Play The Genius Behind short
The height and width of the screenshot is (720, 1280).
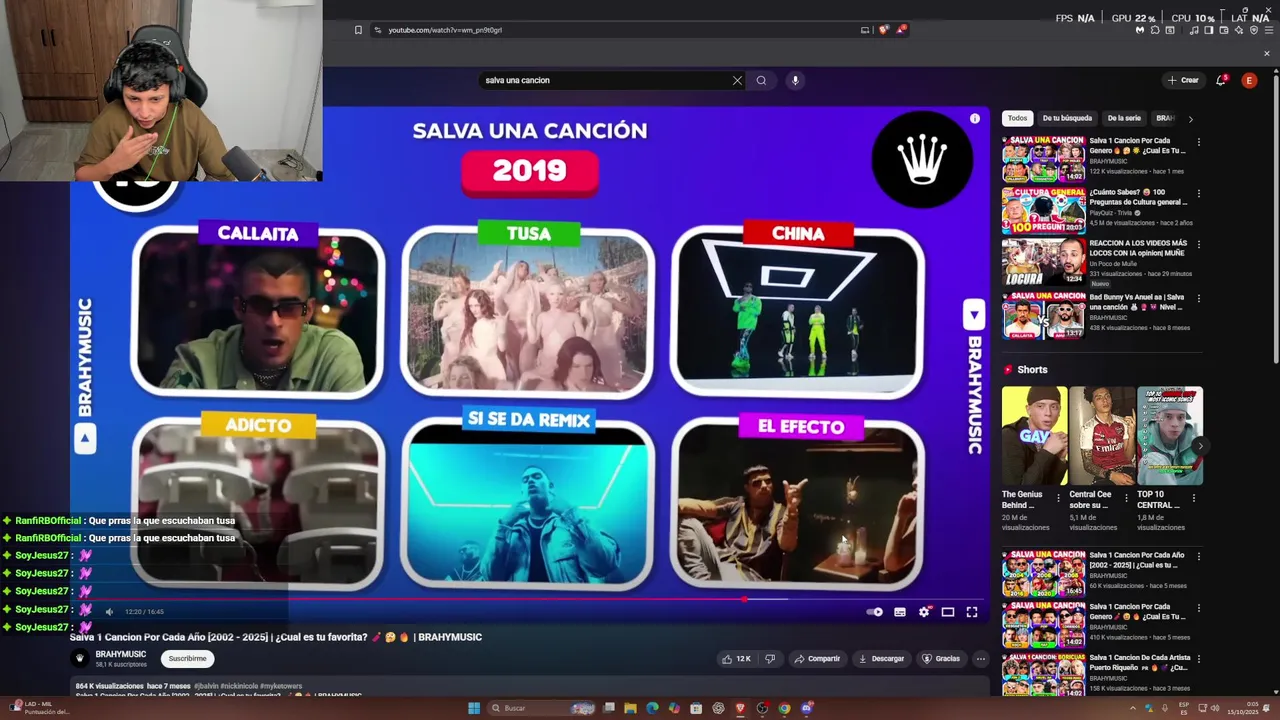click(x=1034, y=436)
